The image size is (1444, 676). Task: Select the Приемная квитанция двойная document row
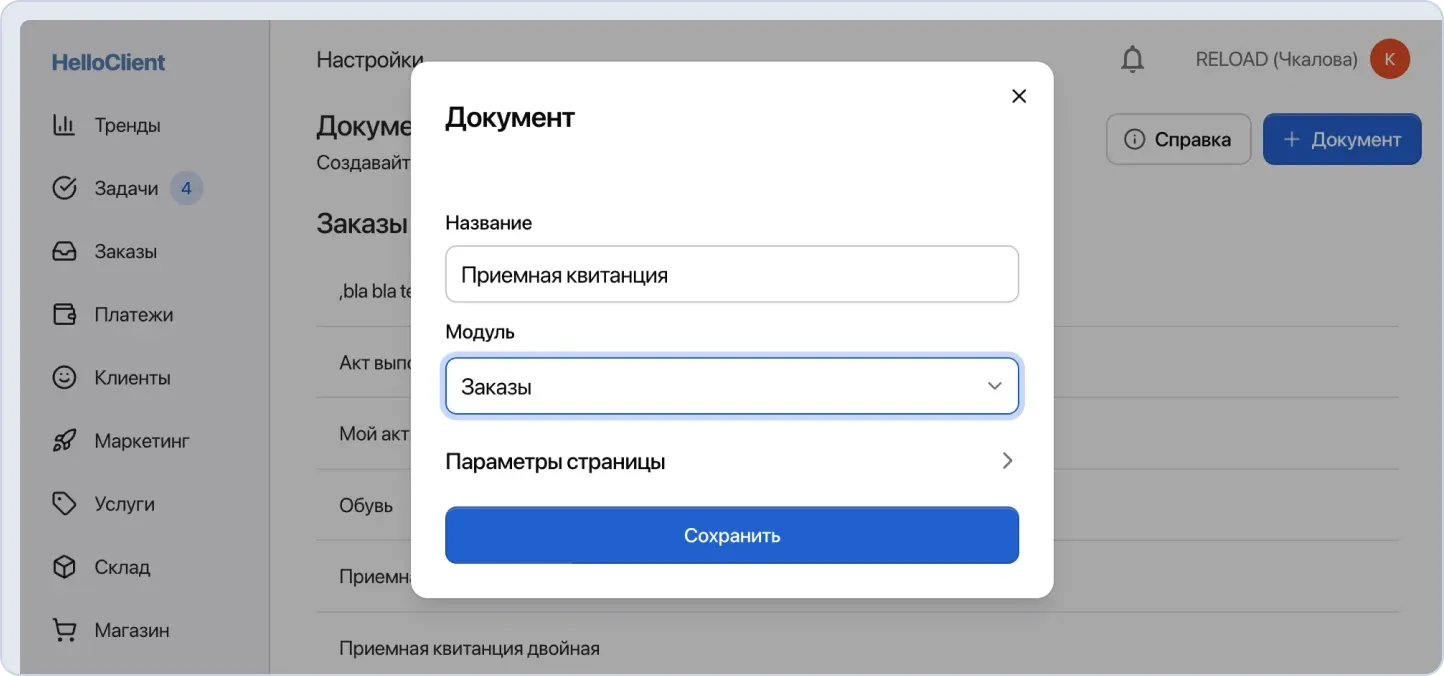(x=471, y=648)
